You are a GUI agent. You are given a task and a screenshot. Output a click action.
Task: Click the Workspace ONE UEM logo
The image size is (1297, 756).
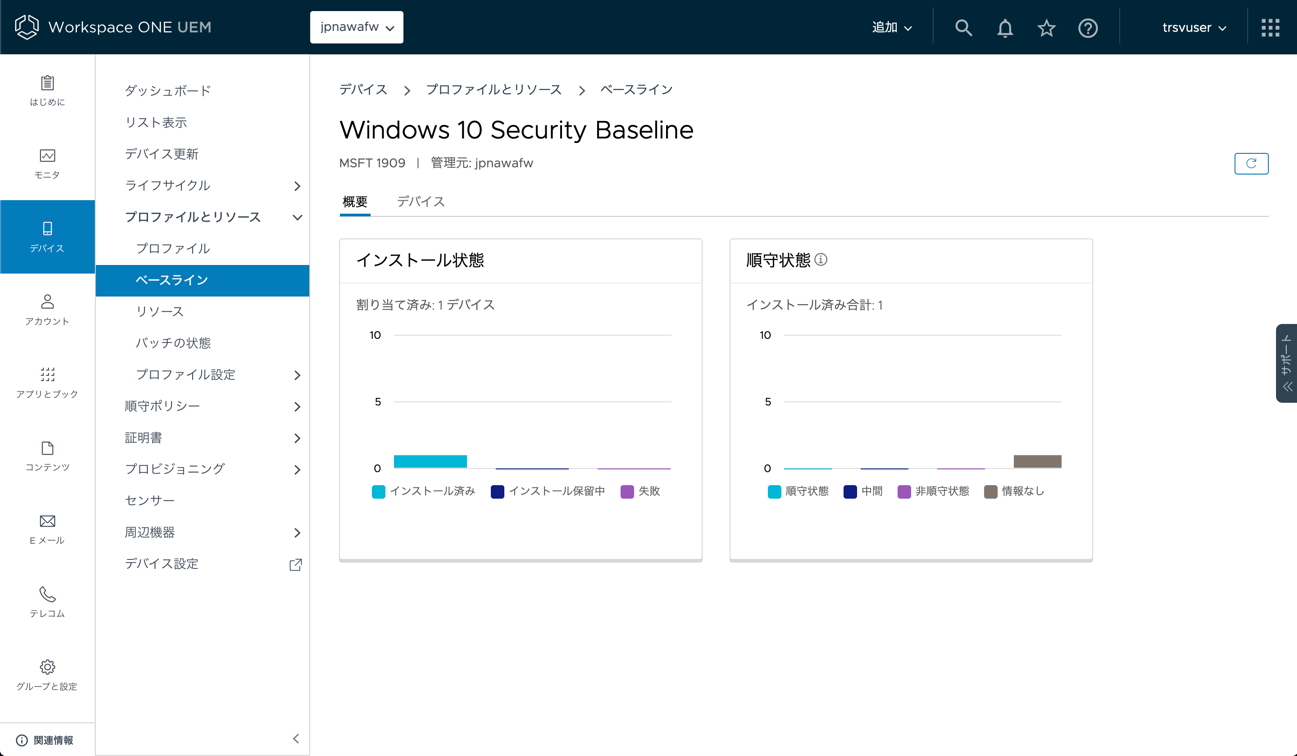click(x=112, y=27)
